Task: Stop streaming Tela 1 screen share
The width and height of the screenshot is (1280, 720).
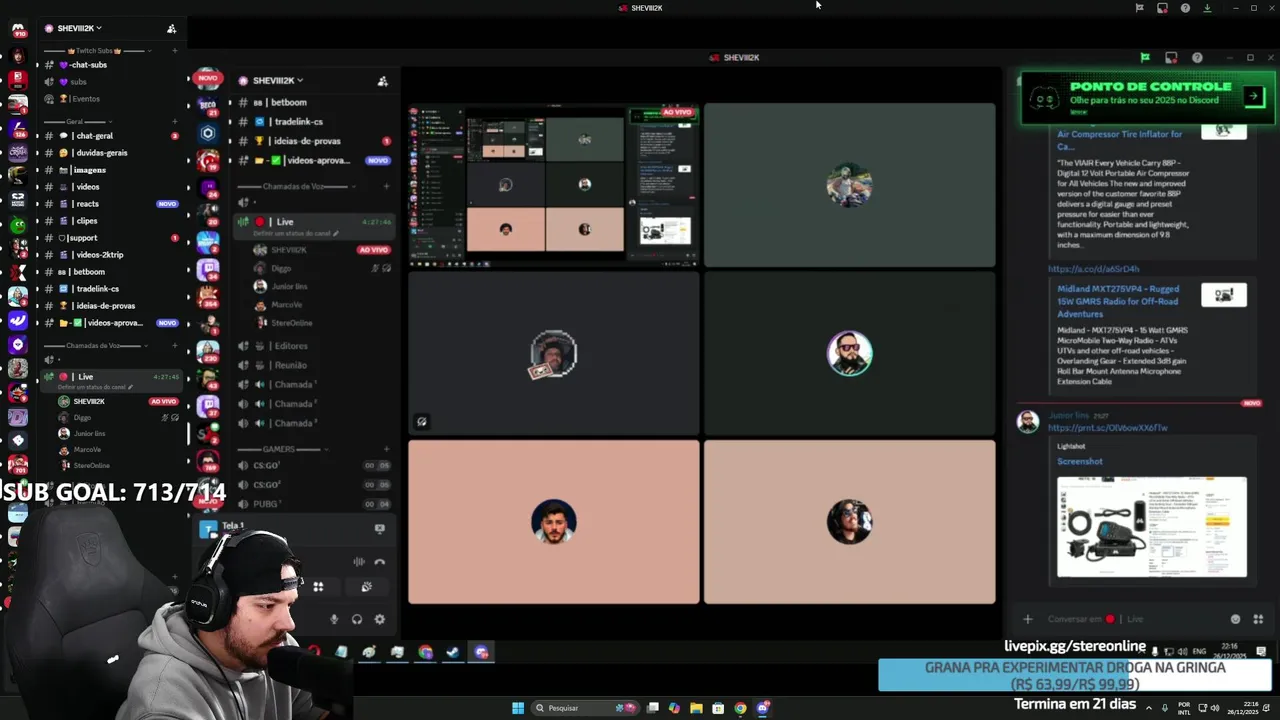Action: point(380,528)
